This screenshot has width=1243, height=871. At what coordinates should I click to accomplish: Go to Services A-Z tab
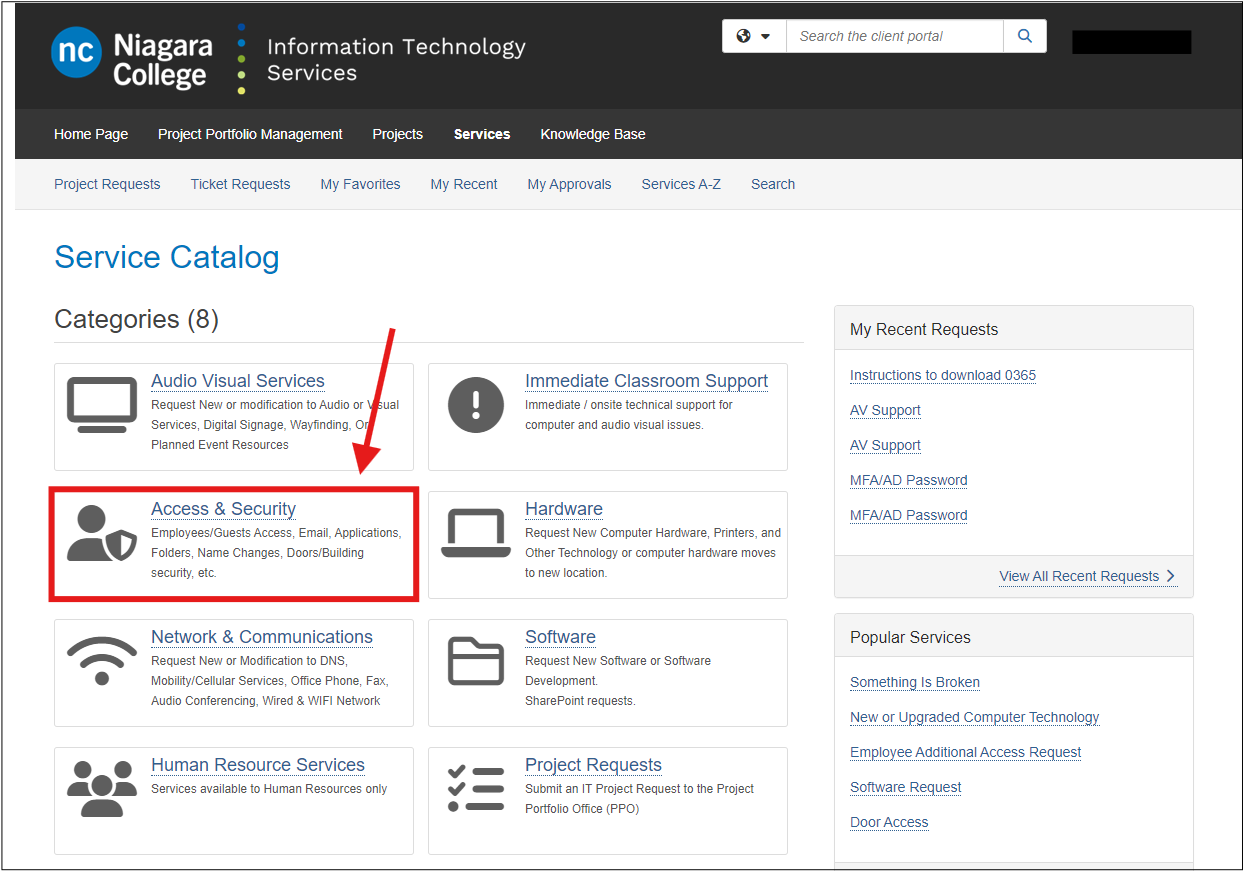[681, 184]
